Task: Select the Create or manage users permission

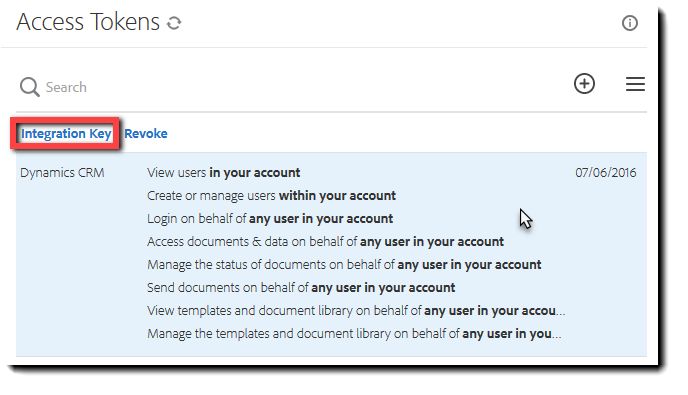Action: [x=271, y=196]
